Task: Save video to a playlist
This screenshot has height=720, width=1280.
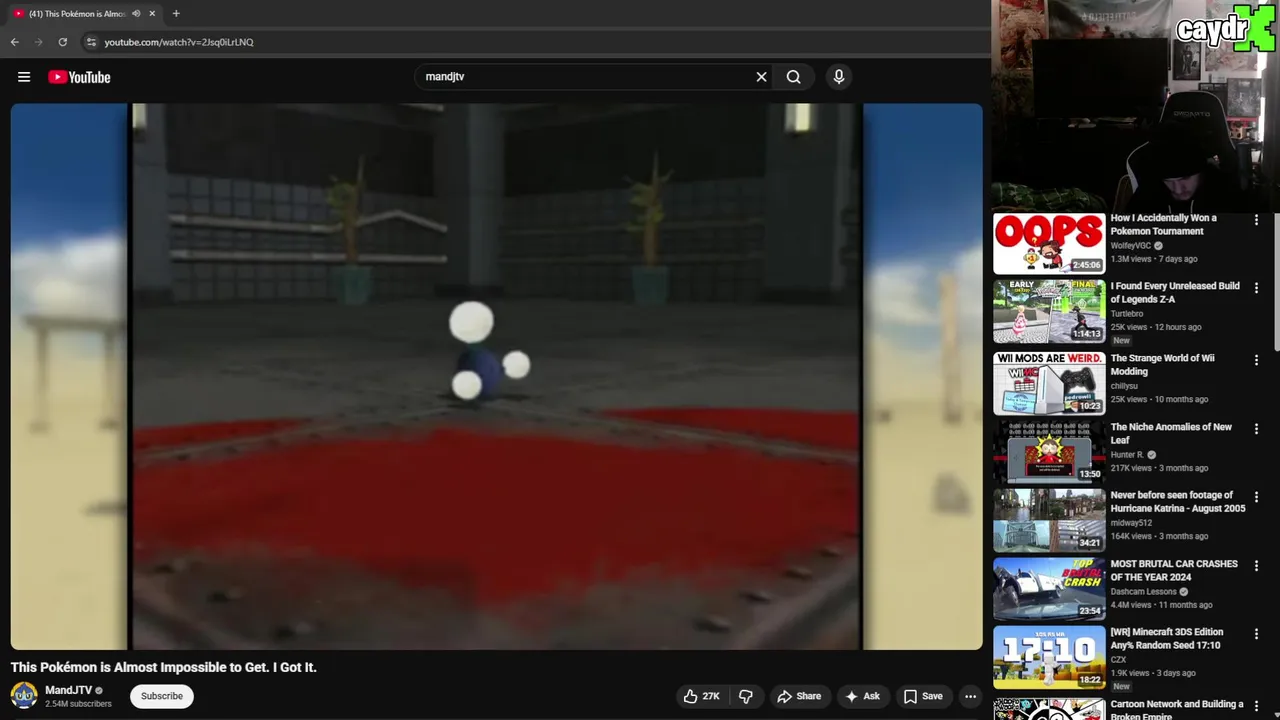Action: (x=923, y=696)
